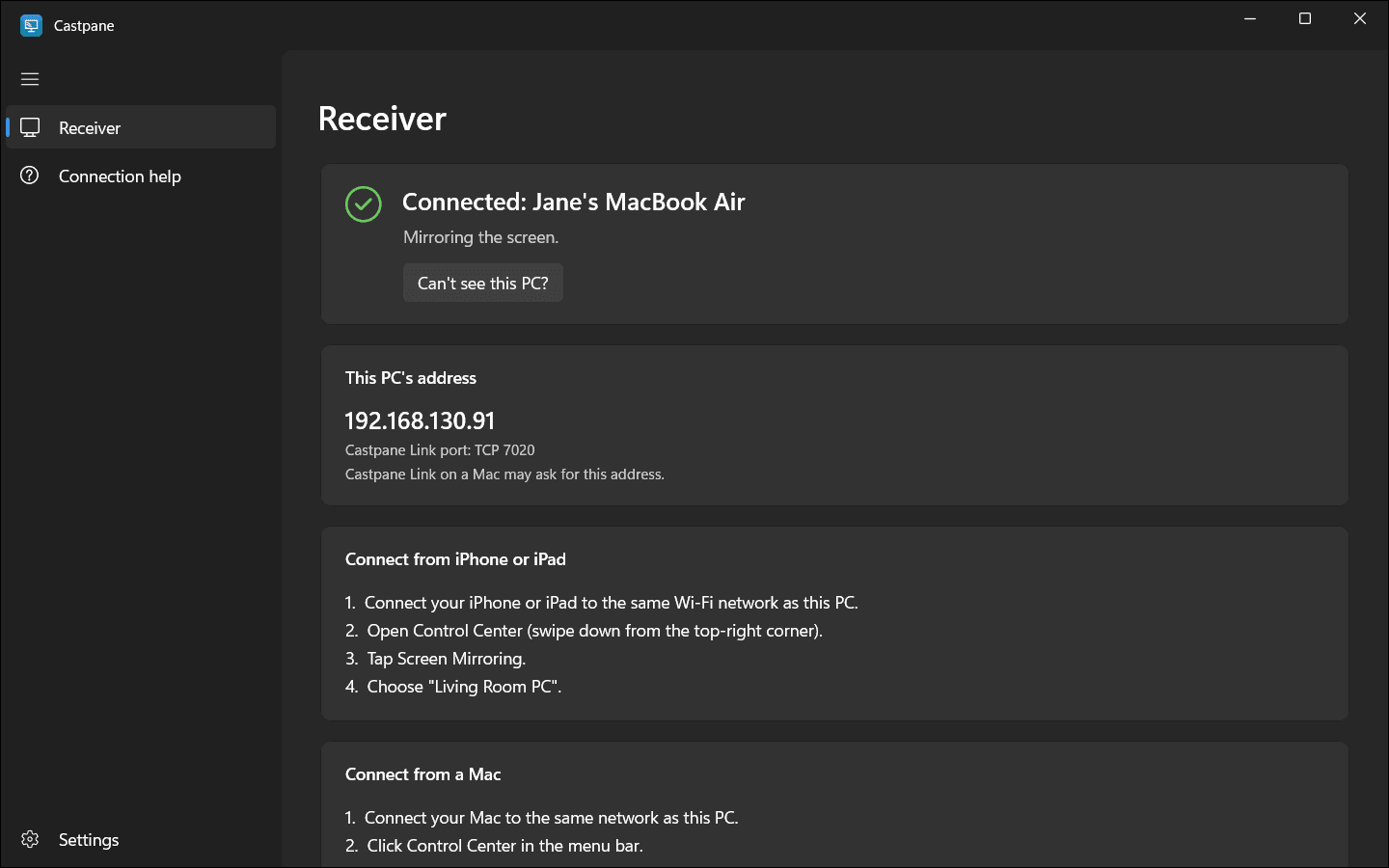Click the "Can't see this PC?" button
This screenshot has width=1389, height=868.
(x=483, y=283)
